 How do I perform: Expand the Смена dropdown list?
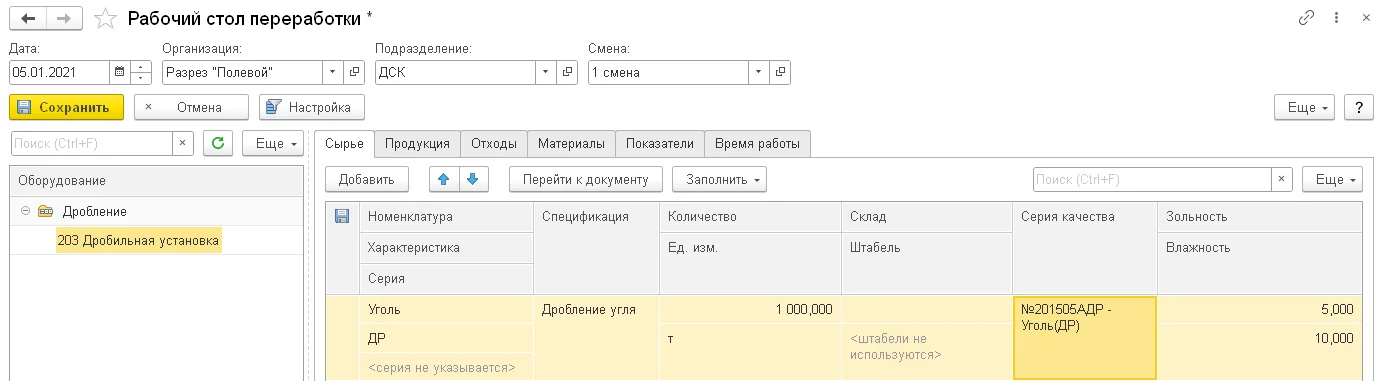[x=758, y=72]
